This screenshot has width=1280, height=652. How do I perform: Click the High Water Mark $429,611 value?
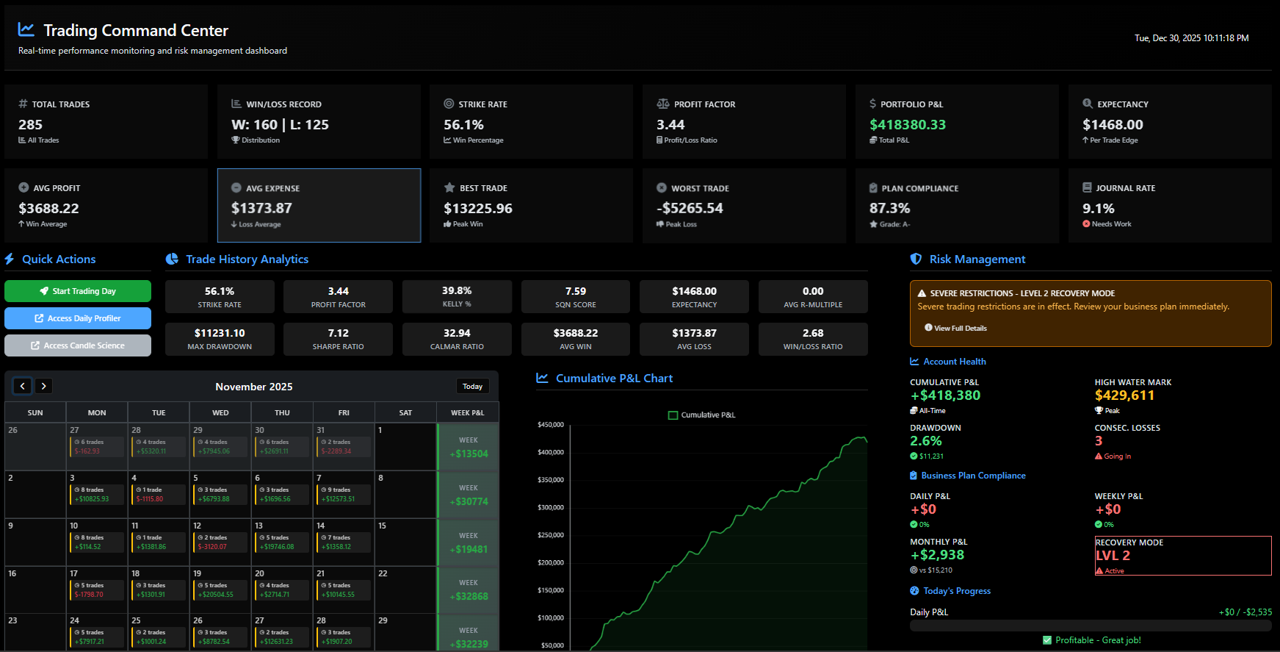coord(1125,395)
